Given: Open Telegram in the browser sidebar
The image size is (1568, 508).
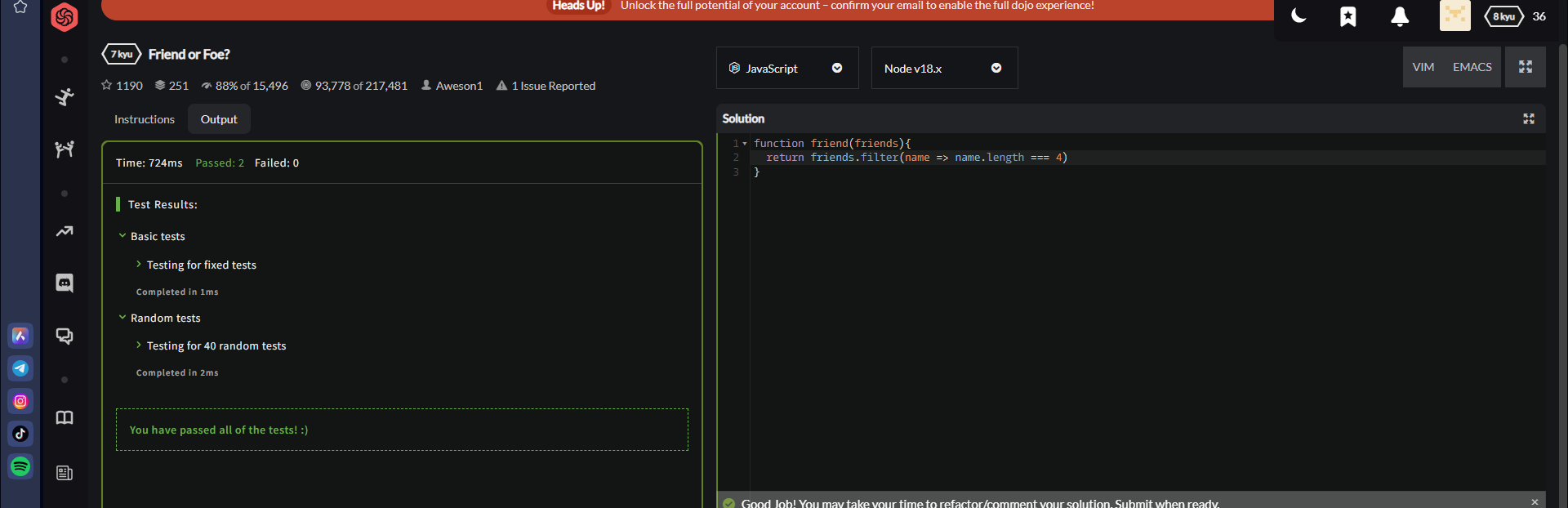Looking at the screenshot, I should (x=20, y=368).
